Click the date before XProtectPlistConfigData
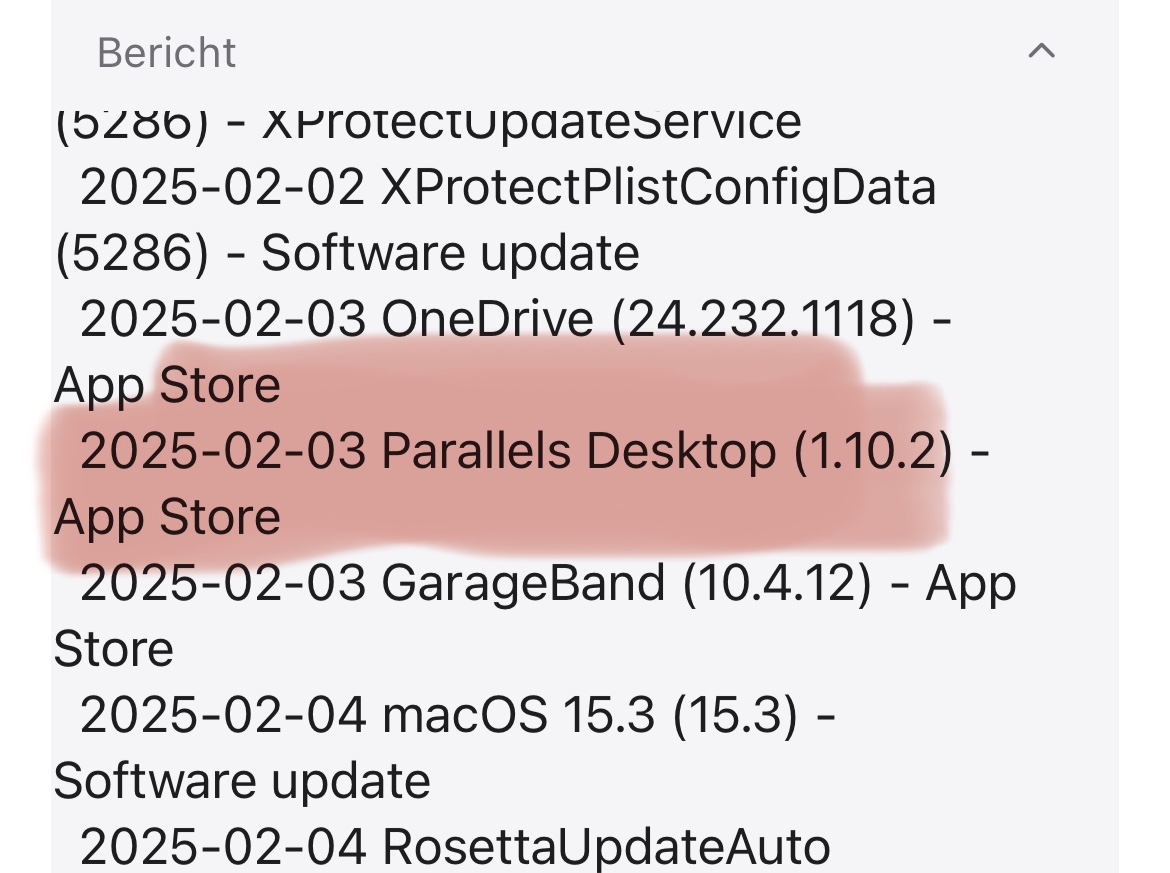The width and height of the screenshot is (1170, 873). pos(223,187)
